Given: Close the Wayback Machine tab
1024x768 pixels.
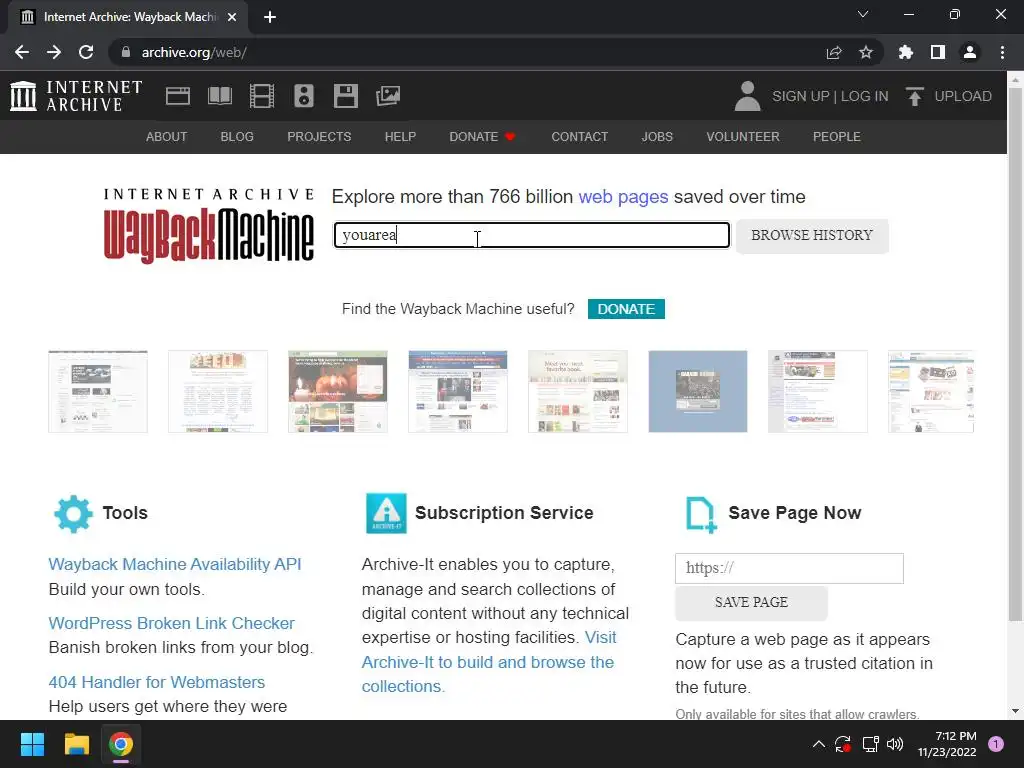Looking at the screenshot, I should tap(232, 17).
